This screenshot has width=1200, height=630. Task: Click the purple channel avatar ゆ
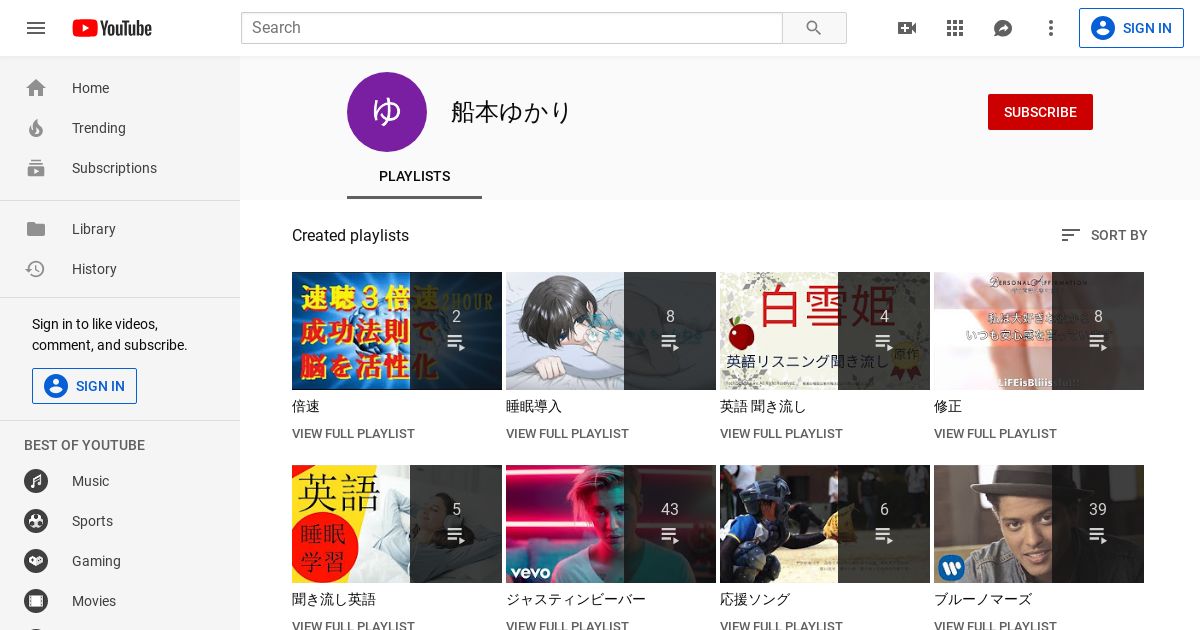[387, 112]
